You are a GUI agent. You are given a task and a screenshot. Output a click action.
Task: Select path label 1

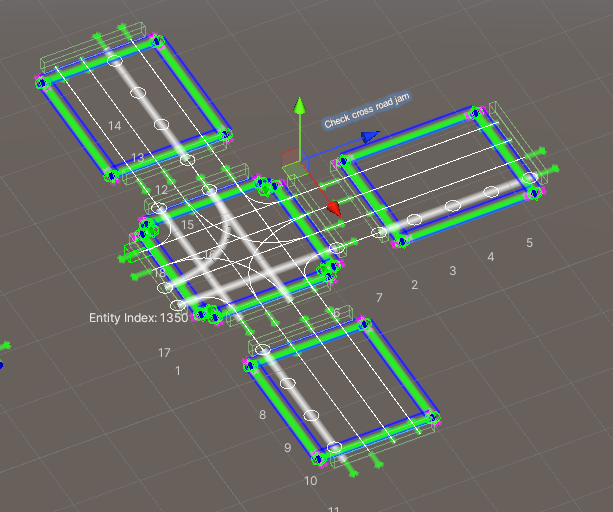[x=178, y=371]
